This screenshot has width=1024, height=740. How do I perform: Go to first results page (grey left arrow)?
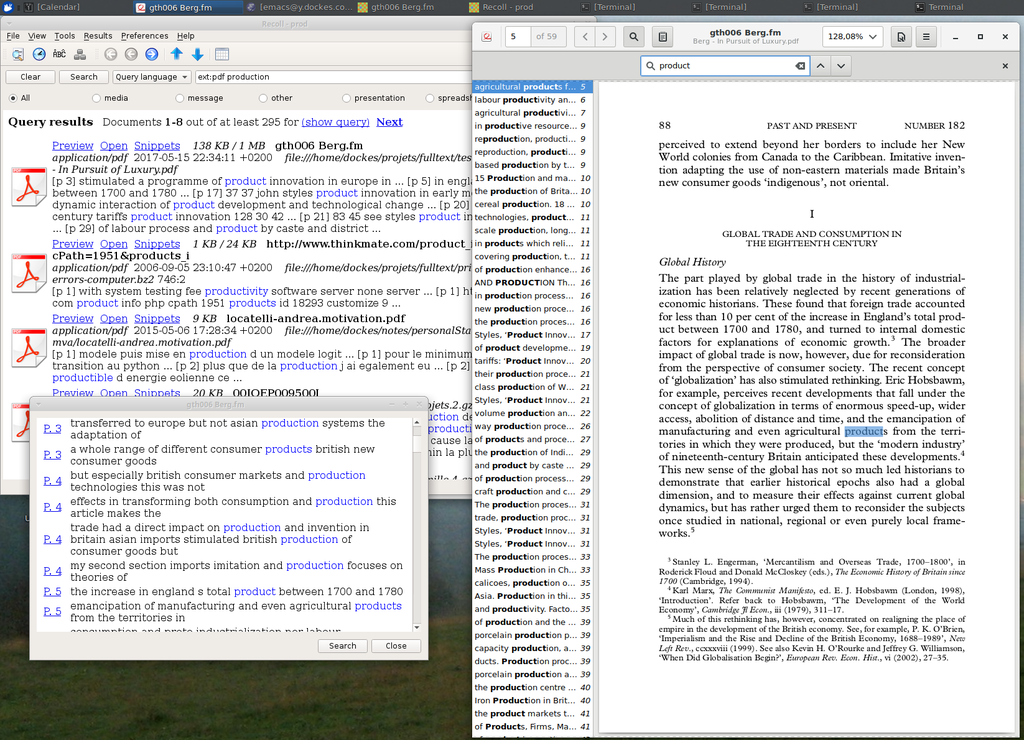(x=110, y=55)
